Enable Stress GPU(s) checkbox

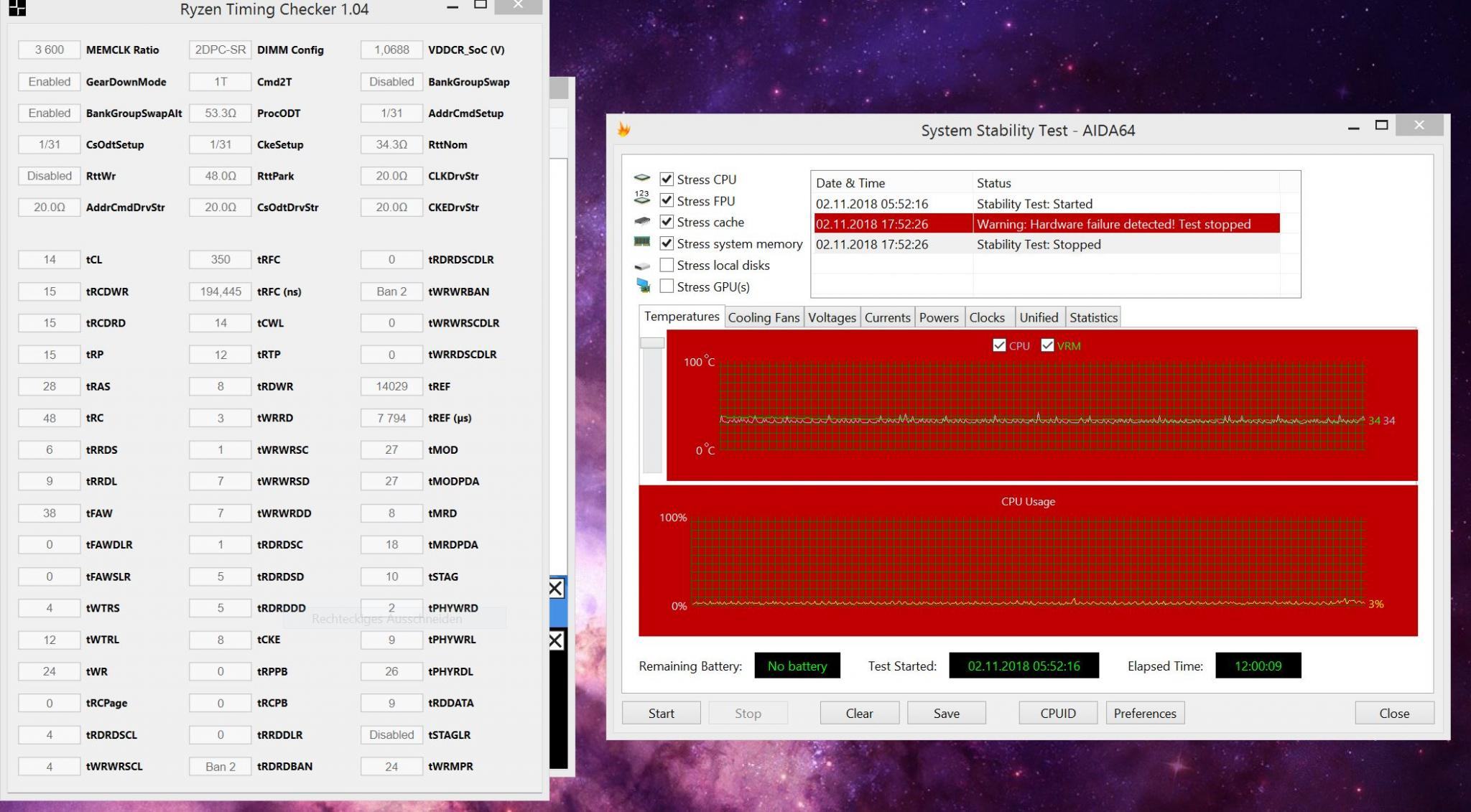coord(667,286)
